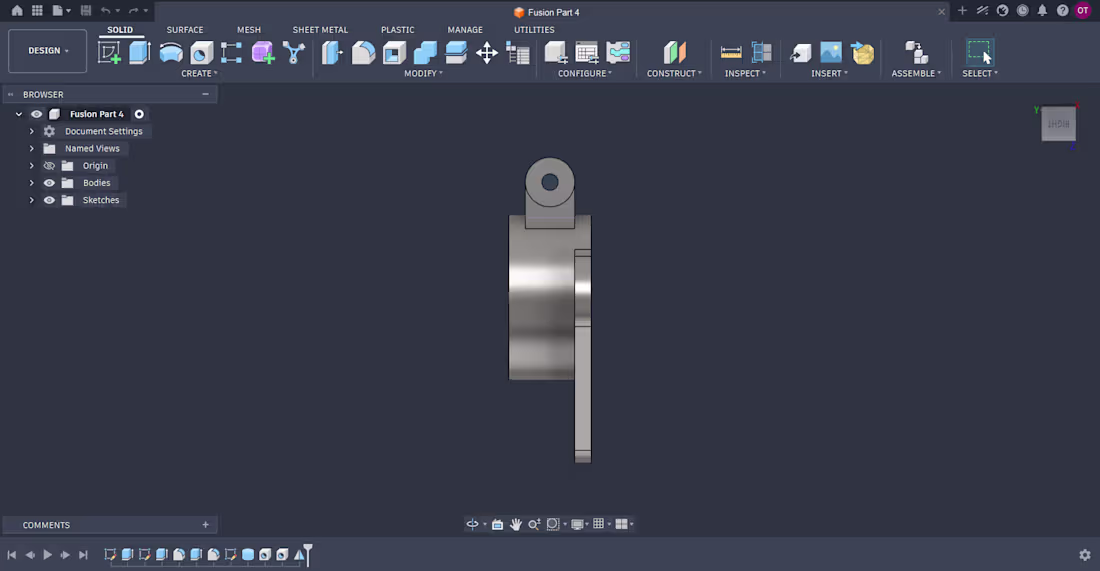The width and height of the screenshot is (1100, 571).
Task: Expand the Document Settings node
Action: [x=32, y=131]
